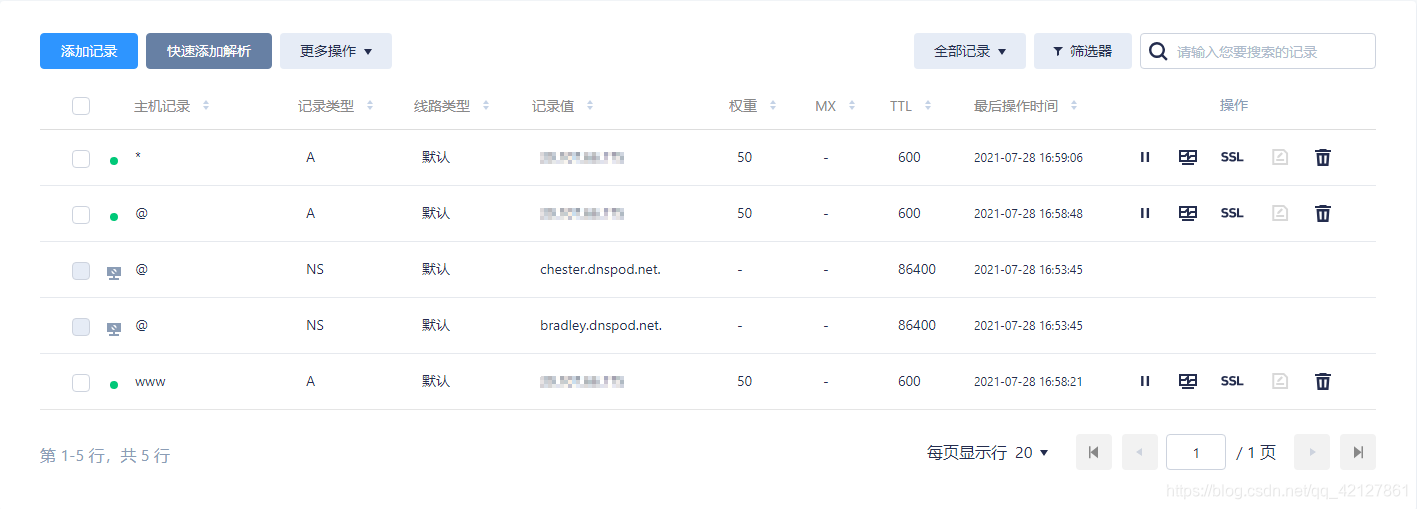Viewport: 1417px width, 509px height.
Task: Check the www record checkbox
Action: (x=81, y=382)
